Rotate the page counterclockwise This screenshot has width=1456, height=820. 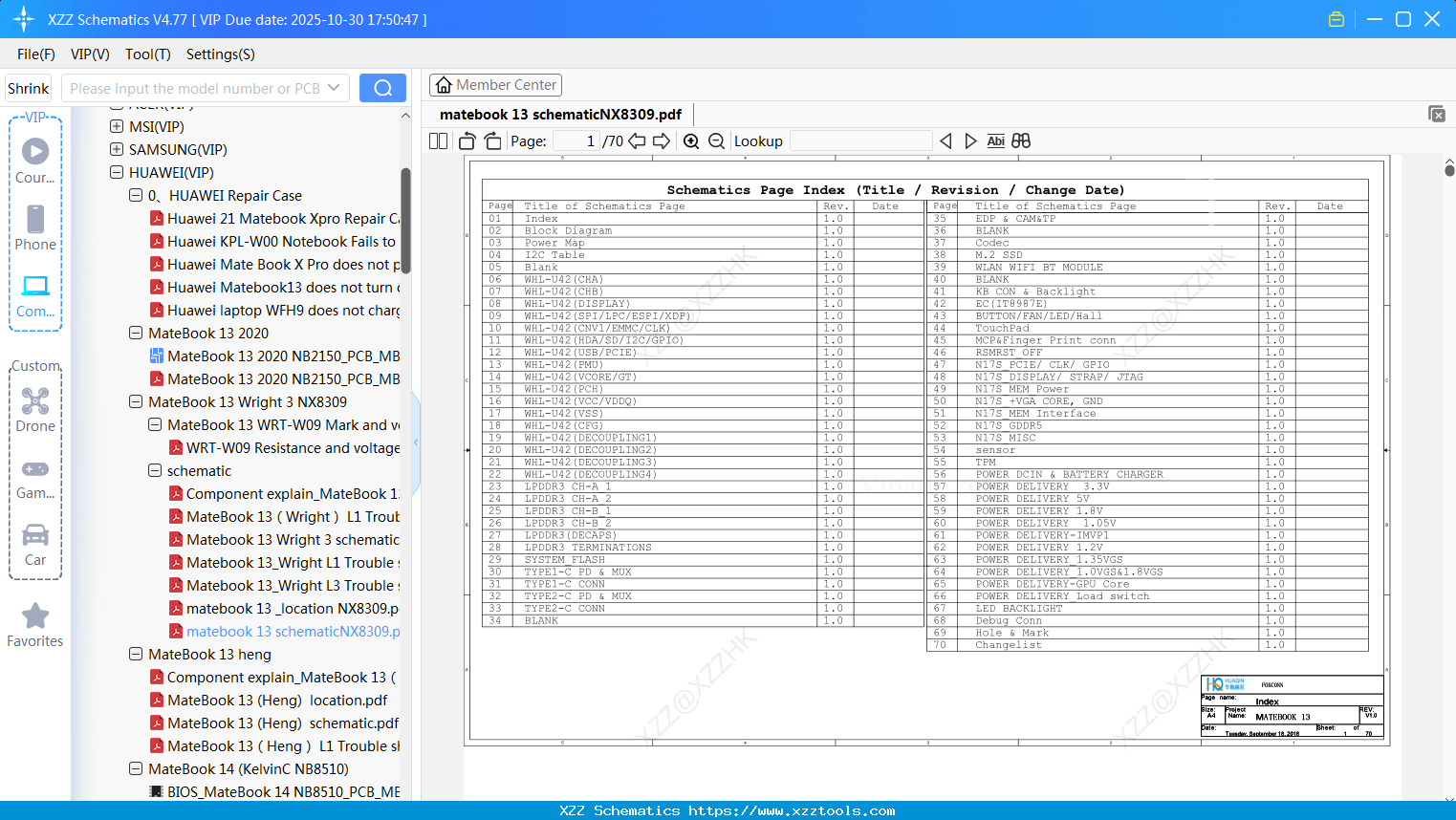(467, 141)
